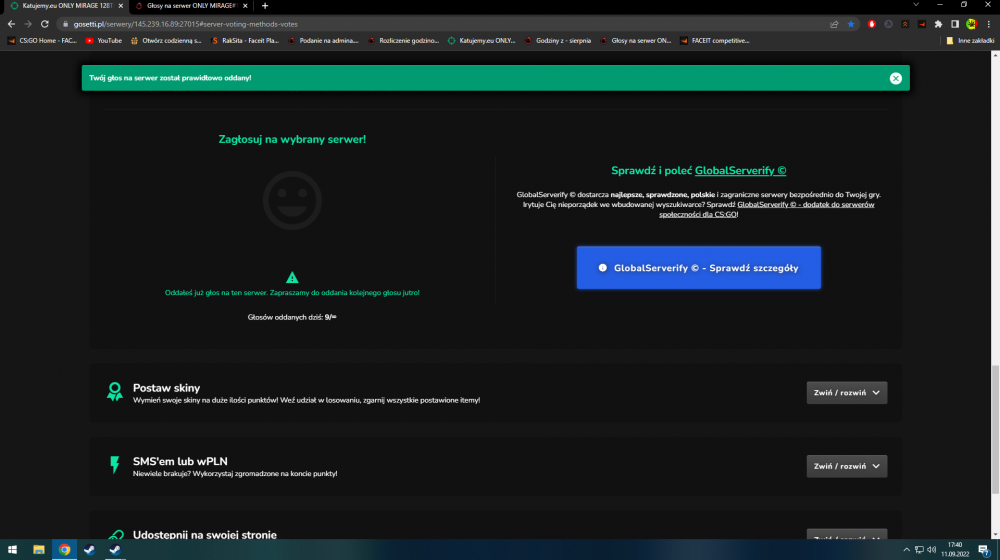Image resolution: width=1000 pixels, height=560 pixels.
Task: Click the bookmark star icon
Action: pos(851,24)
